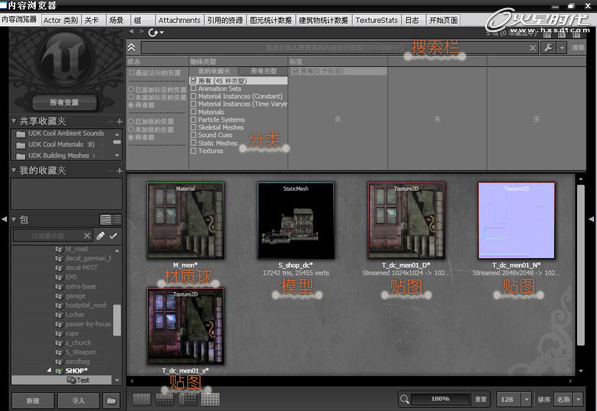This screenshot has width=597, height=411.
Task: Click the 导入 import button
Action: [x=78, y=400]
